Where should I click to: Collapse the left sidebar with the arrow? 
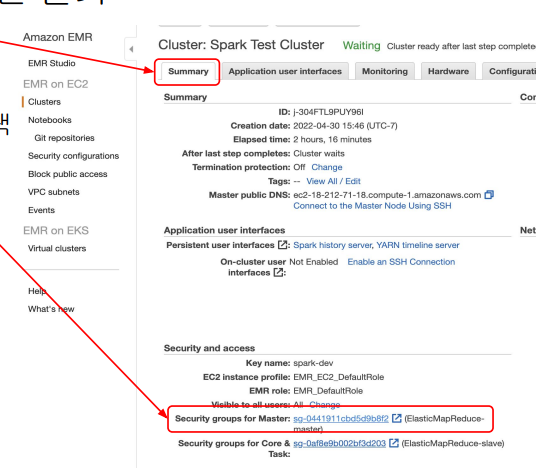point(131,49)
